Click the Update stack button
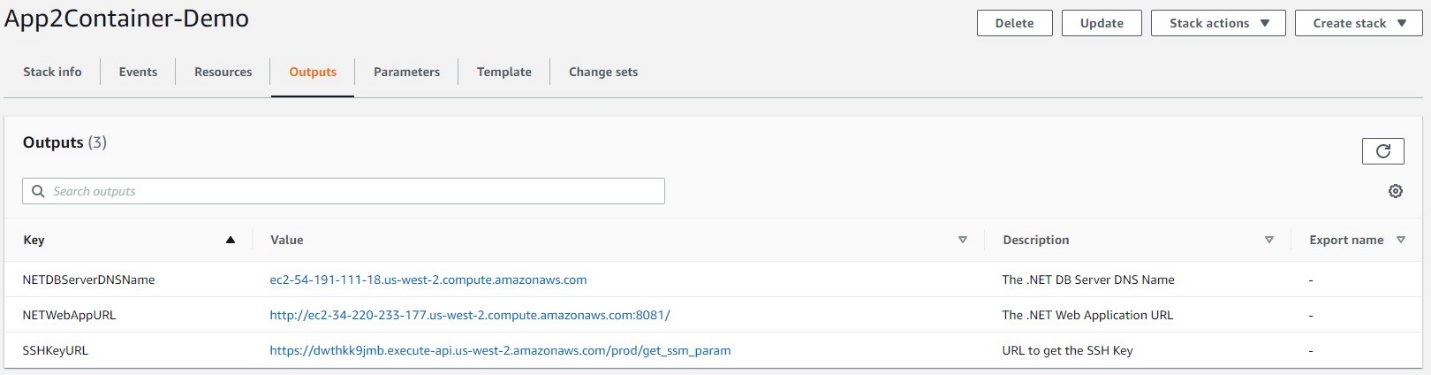Screen dimensions: 1431x375 click(1102, 24)
